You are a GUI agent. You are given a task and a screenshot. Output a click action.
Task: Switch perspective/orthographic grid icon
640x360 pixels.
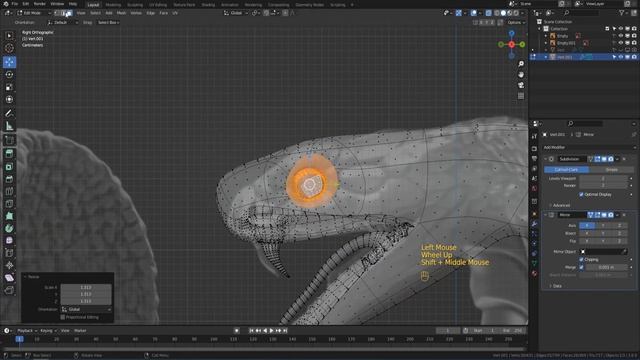tap(521, 96)
